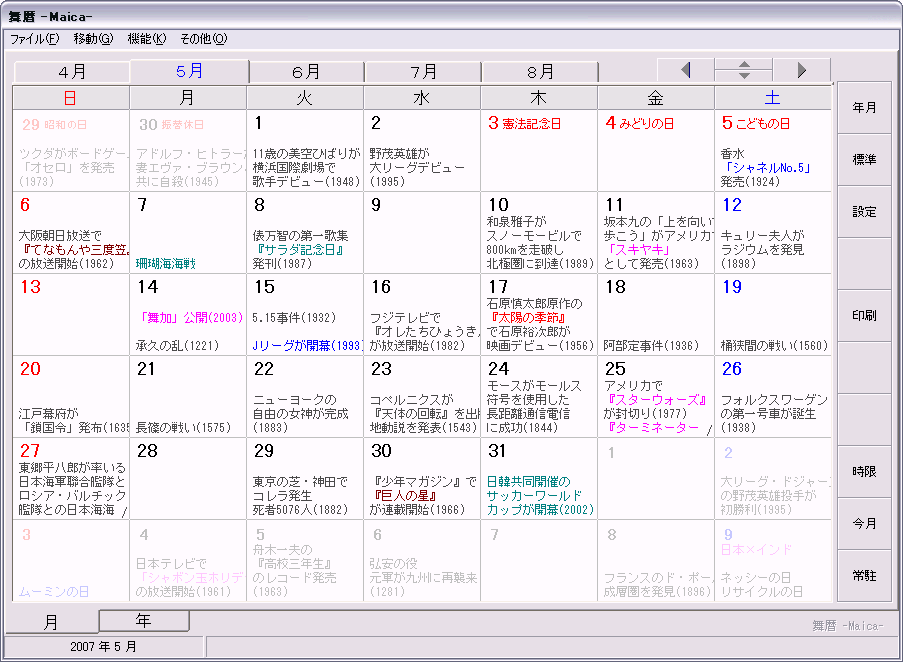This screenshot has width=903, height=662.
Task: Switch to the 年 view tab
Action: (x=144, y=621)
